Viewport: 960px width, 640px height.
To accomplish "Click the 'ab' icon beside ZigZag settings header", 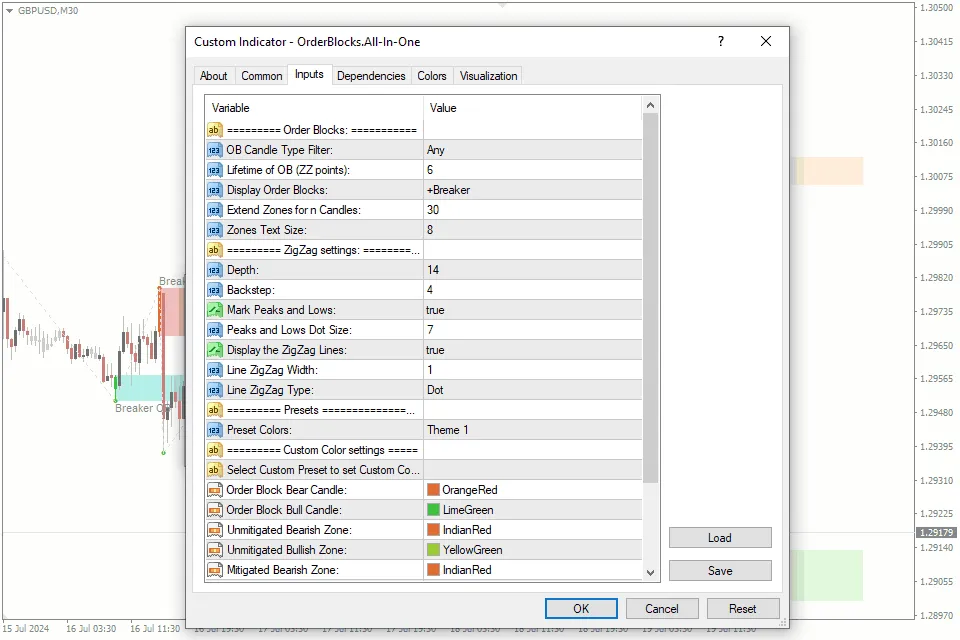I will [x=214, y=250].
